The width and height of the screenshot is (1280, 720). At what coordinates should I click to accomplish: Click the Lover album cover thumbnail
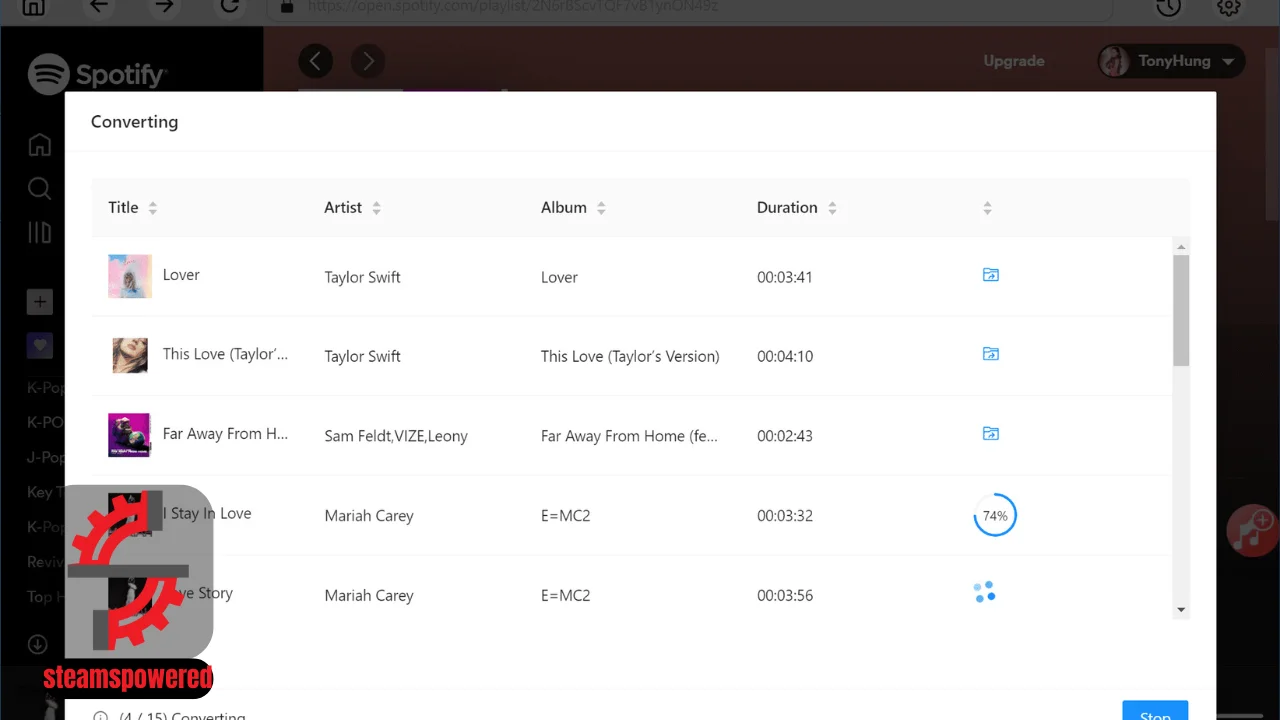tap(130, 276)
